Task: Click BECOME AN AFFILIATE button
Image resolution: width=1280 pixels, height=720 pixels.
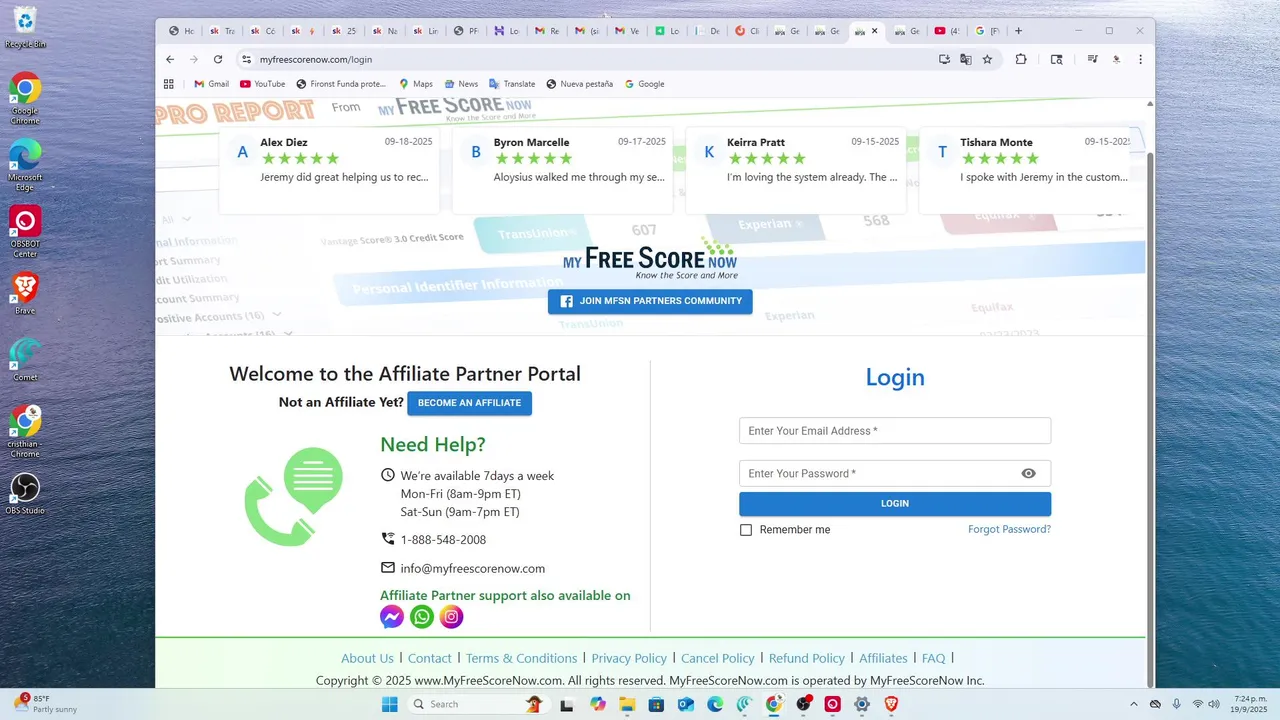Action: pyautogui.click(x=469, y=403)
